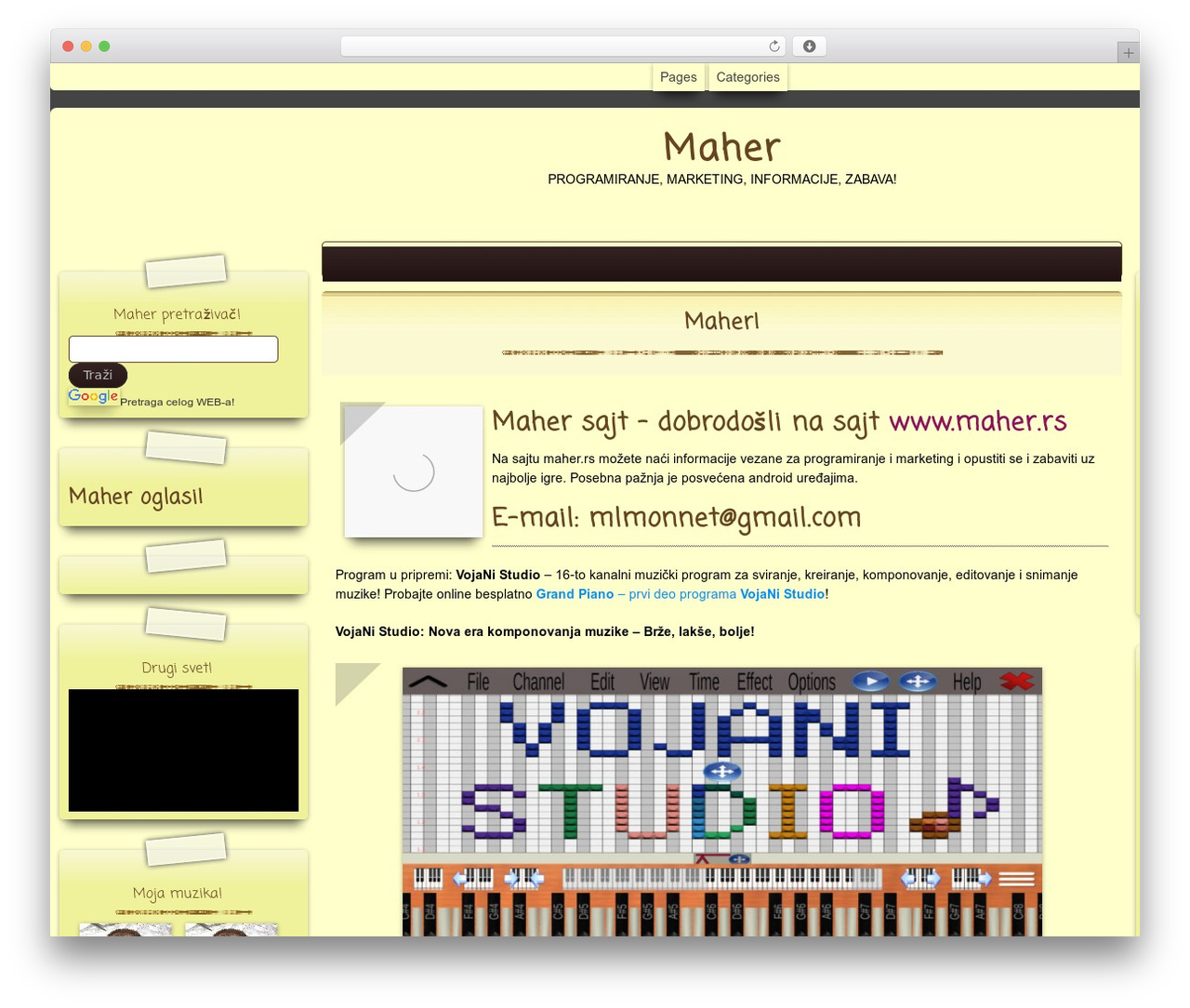Click the black video box under Drugi svet!
This screenshot has height=1008, width=1190.
[183, 750]
